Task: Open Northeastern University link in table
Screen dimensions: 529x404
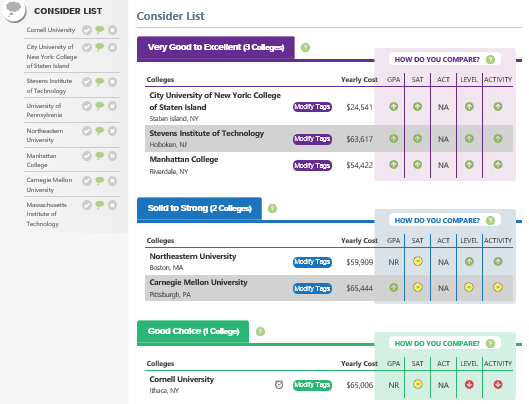Action: pos(193,256)
